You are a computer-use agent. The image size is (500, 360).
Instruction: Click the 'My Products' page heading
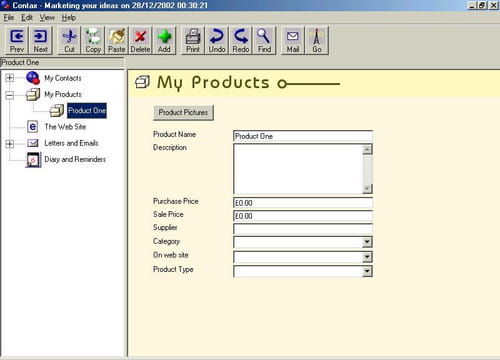(213, 82)
